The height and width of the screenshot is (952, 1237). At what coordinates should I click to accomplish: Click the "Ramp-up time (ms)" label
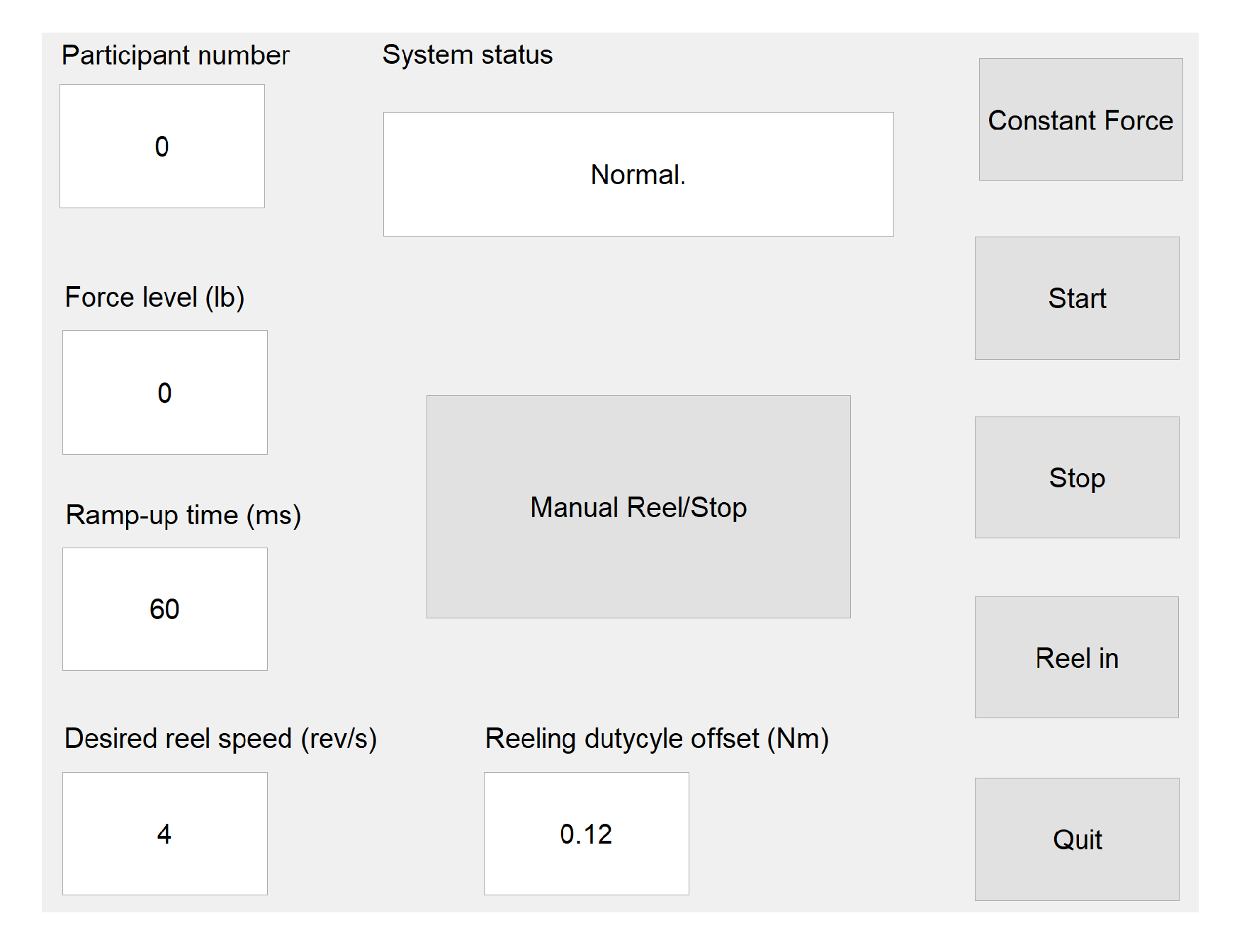click(183, 515)
